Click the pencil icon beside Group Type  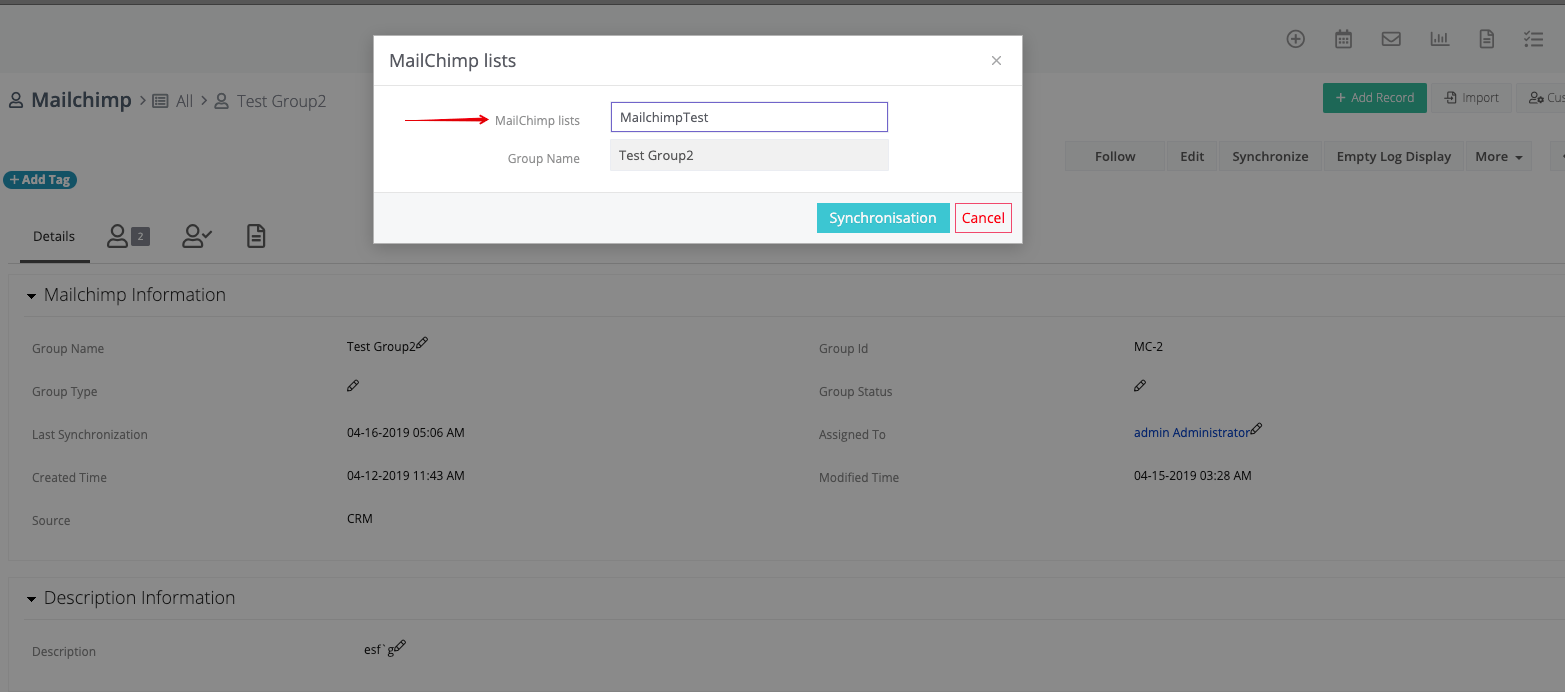(352, 385)
